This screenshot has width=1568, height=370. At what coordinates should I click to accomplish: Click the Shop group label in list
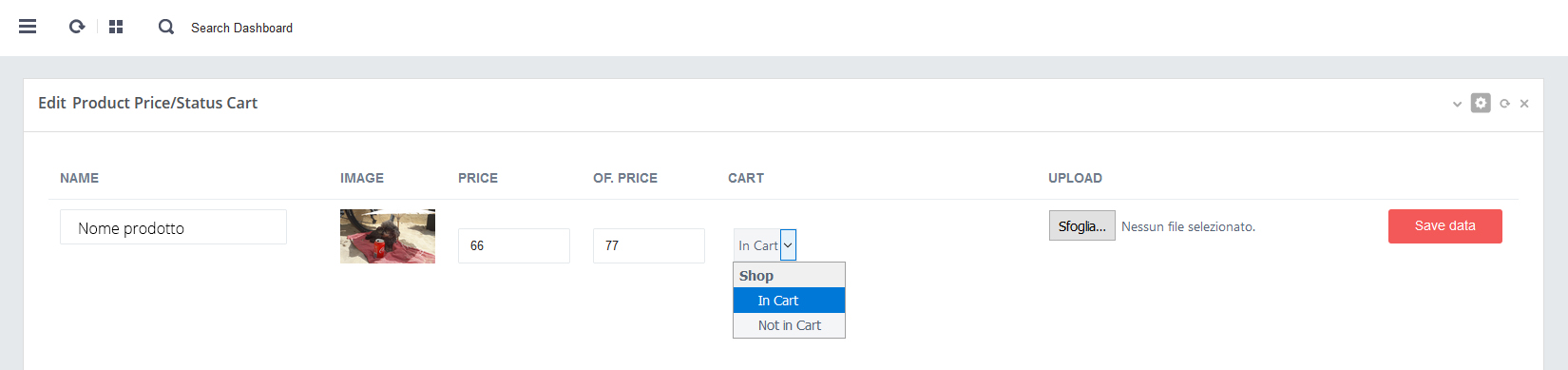[756, 276]
